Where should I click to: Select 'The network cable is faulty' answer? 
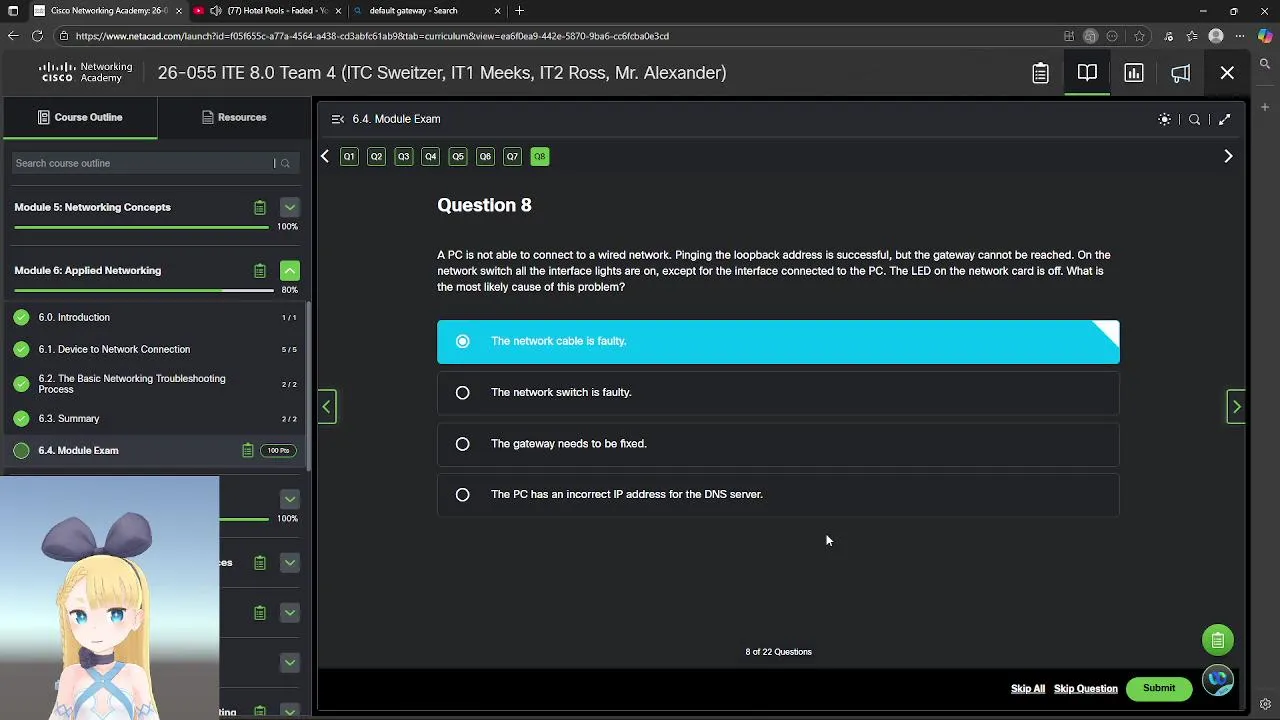pyautogui.click(x=778, y=342)
